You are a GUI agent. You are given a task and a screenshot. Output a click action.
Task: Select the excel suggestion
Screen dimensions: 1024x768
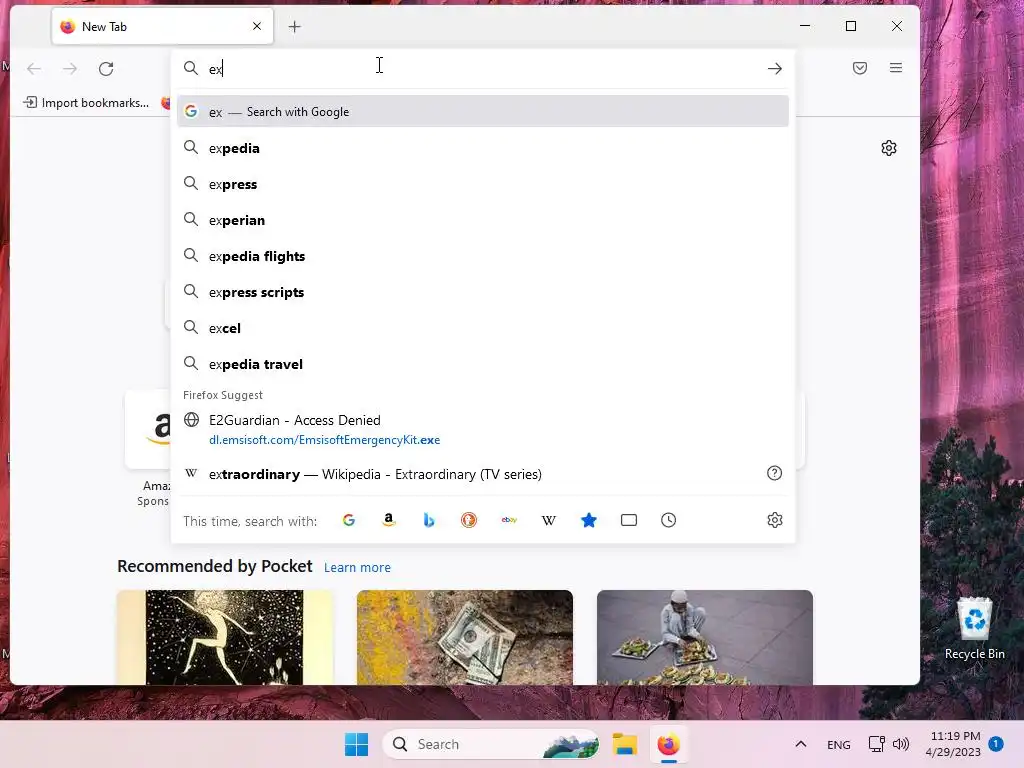pyautogui.click(x=483, y=328)
